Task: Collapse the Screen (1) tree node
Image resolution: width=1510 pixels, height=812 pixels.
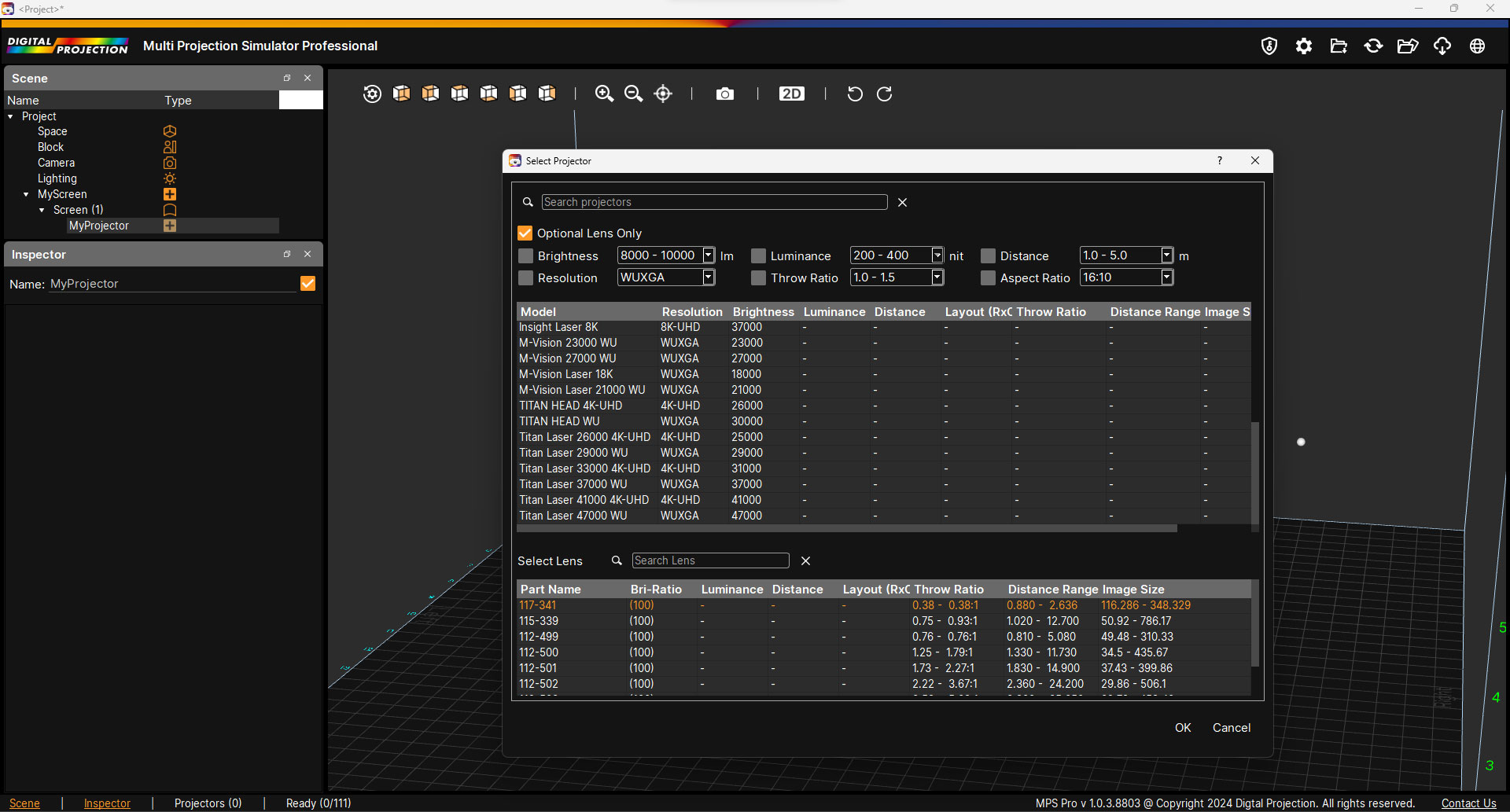Action: tap(42, 210)
